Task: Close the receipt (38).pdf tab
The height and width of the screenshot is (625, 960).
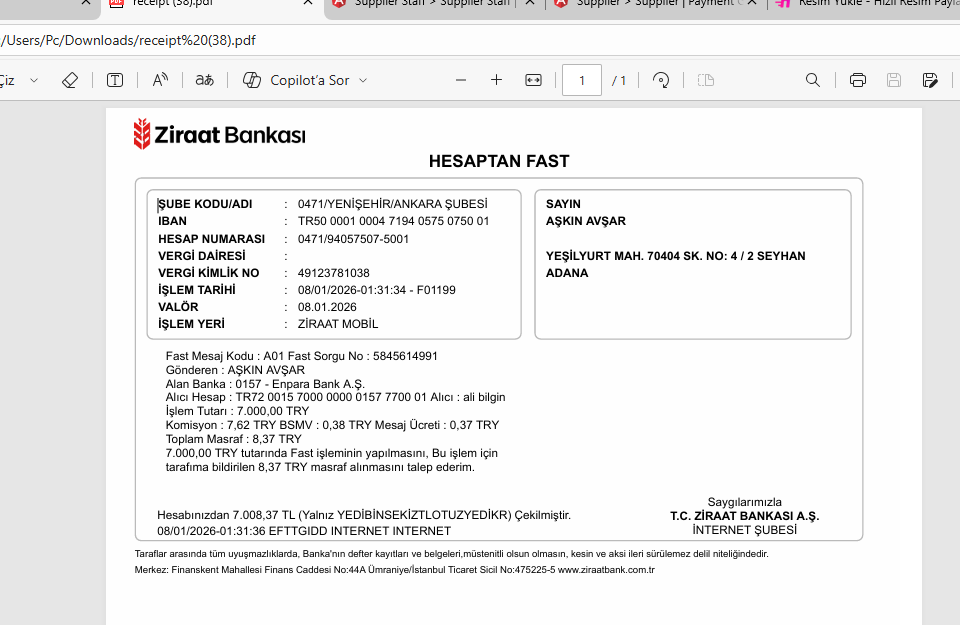Action: coord(308,2)
